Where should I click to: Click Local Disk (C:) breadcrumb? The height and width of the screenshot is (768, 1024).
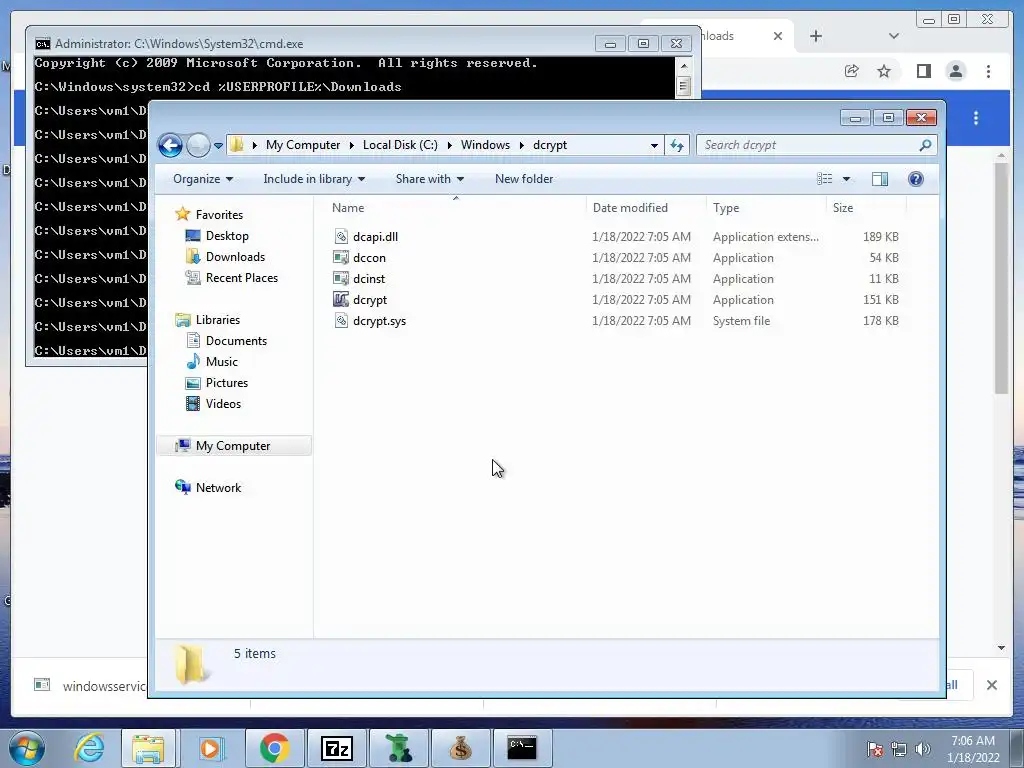pyautogui.click(x=400, y=145)
